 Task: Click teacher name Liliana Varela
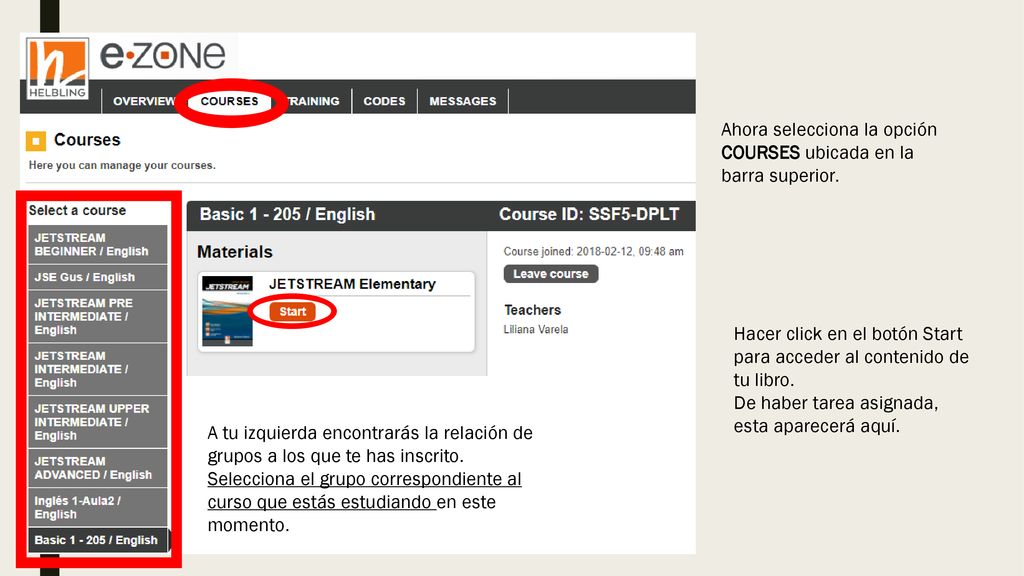pyautogui.click(x=536, y=329)
